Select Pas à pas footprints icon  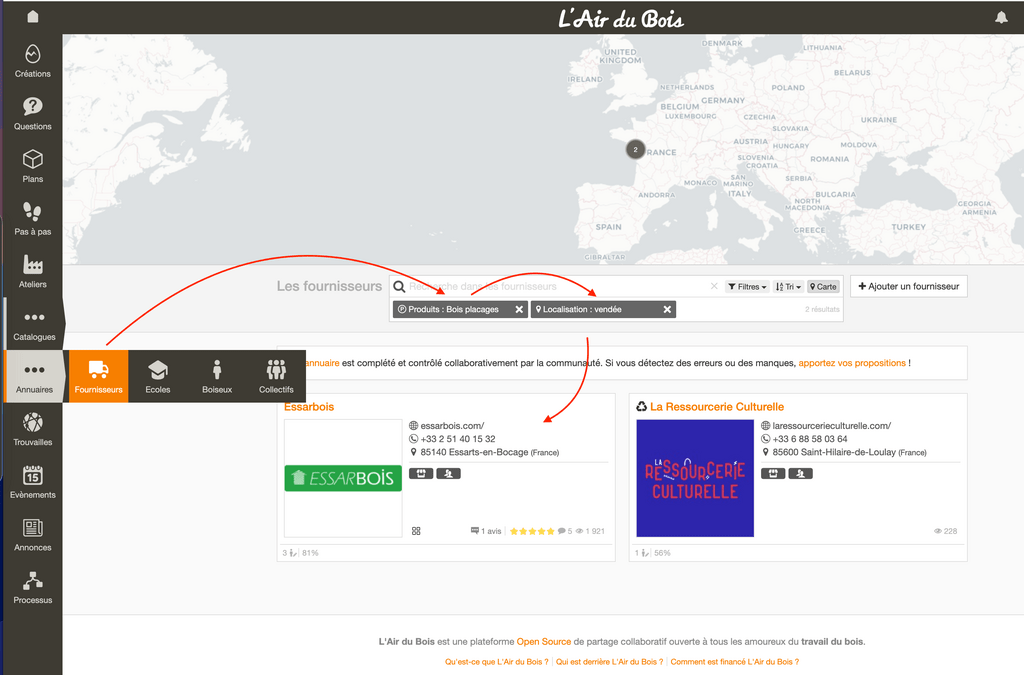click(32, 219)
